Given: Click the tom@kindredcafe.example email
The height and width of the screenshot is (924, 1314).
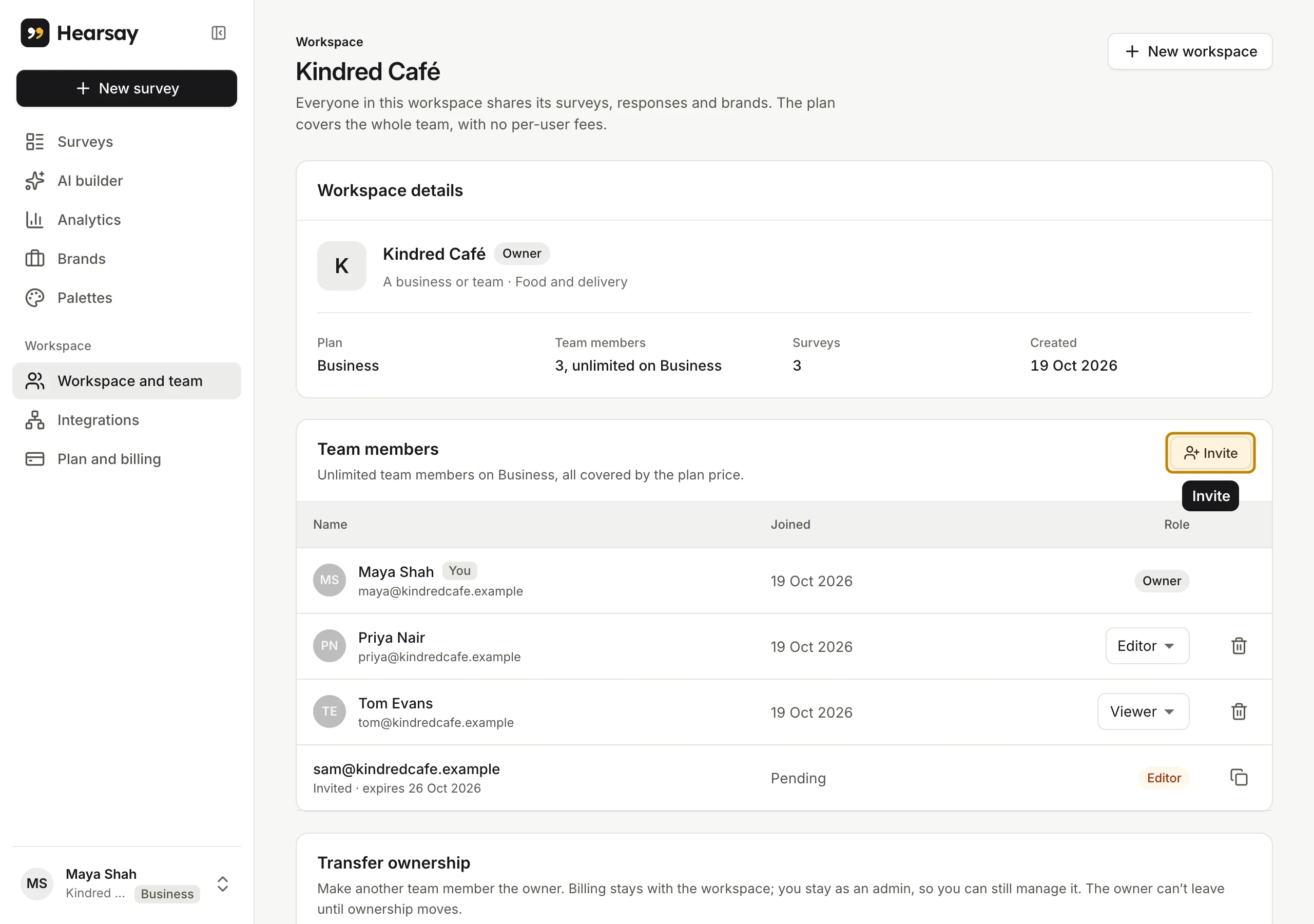Looking at the screenshot, I should (436, 722).
